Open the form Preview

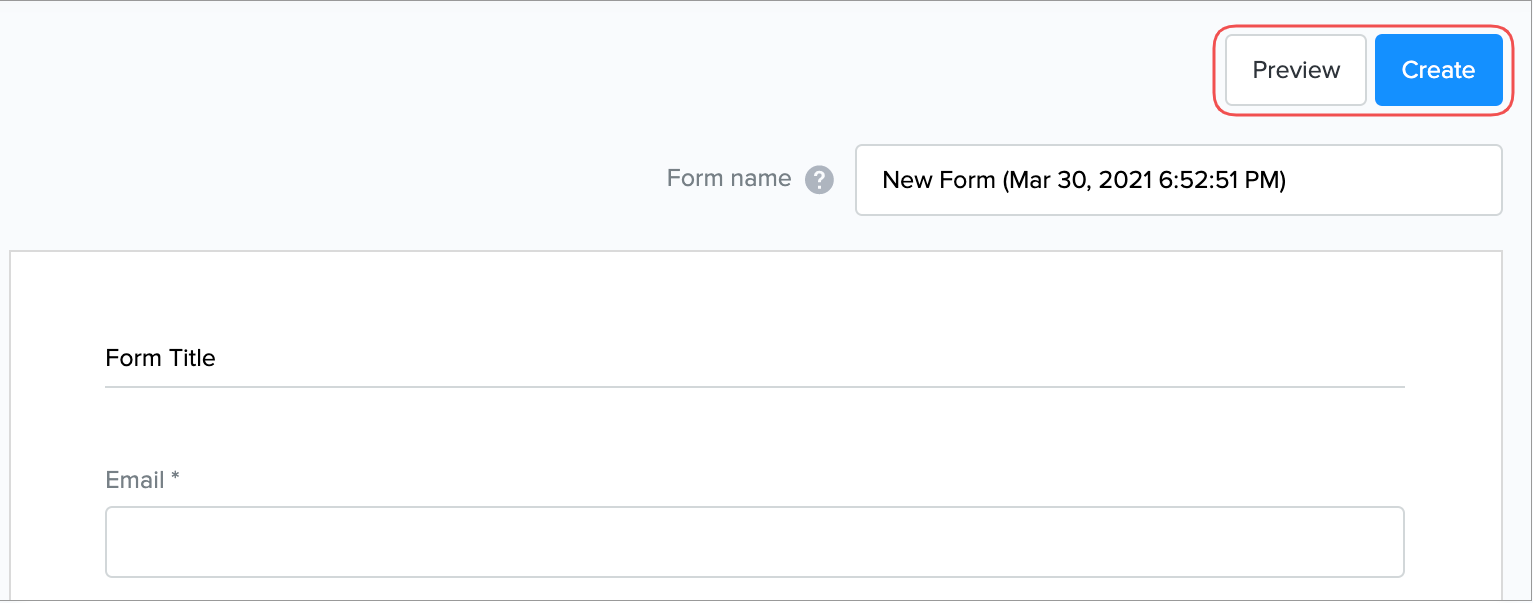coord(1295,70)
